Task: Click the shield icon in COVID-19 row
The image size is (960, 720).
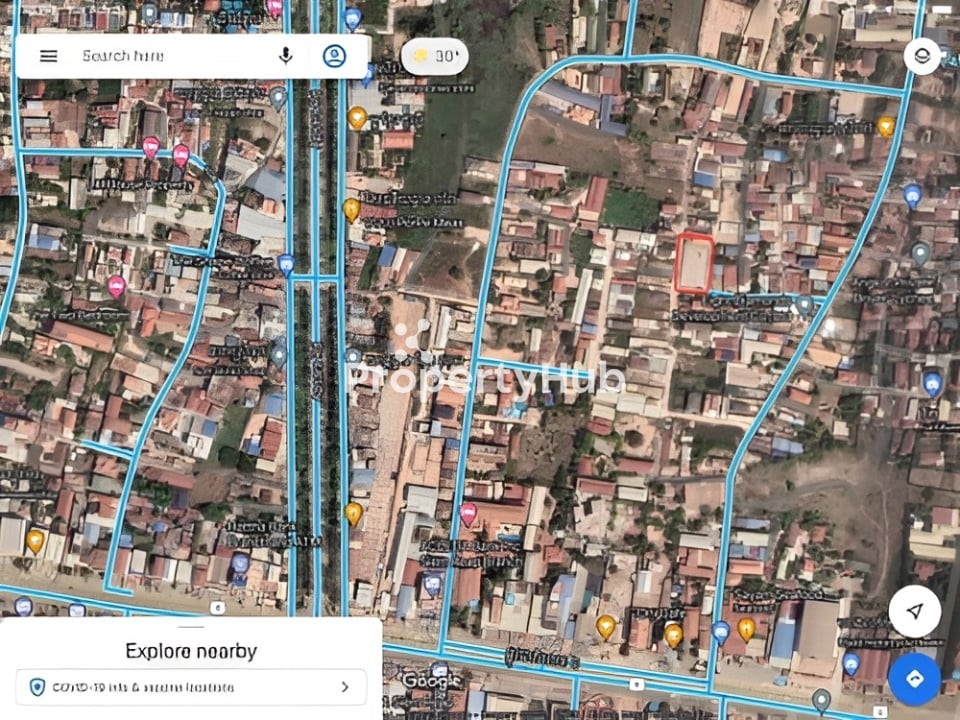Action: point(37,687)
